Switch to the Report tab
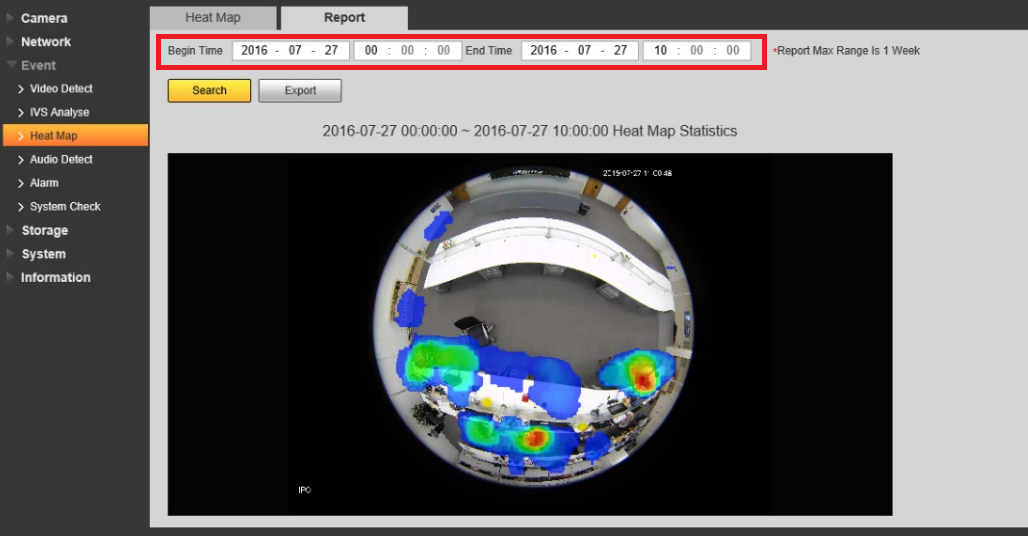The height and width of the screenshot is (536, 1028). click(344, 18)
